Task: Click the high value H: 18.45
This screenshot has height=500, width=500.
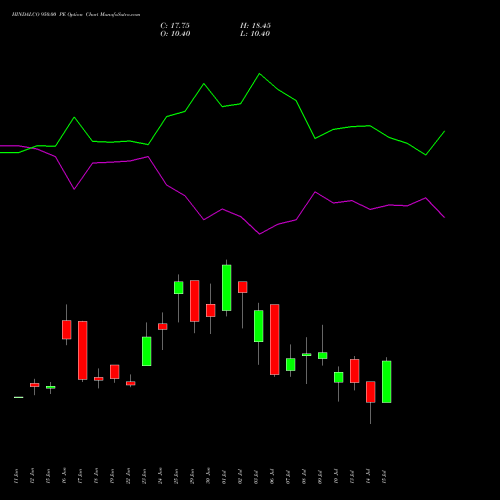Action: pos(255,26)
